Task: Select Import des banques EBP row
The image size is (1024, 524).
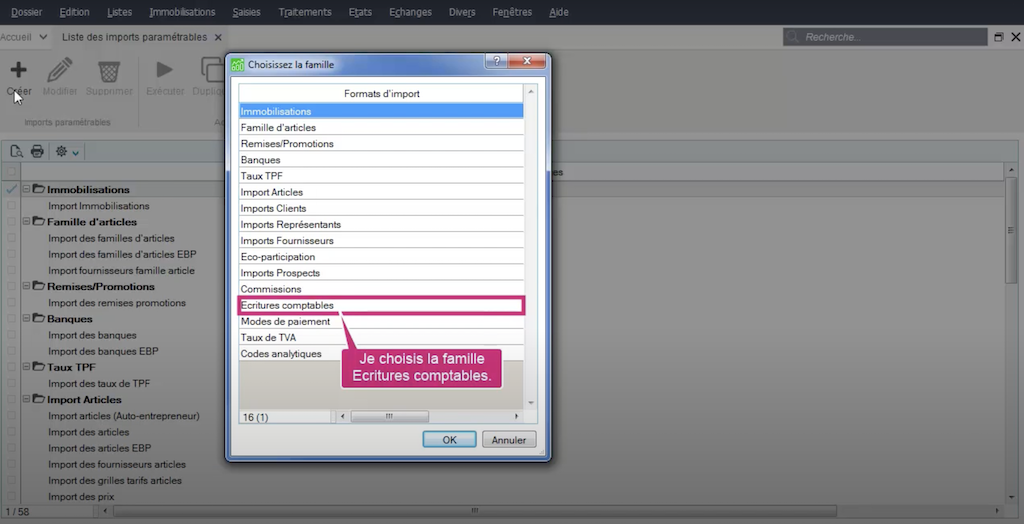Action: pyautogui.click(x=103, y=351)
